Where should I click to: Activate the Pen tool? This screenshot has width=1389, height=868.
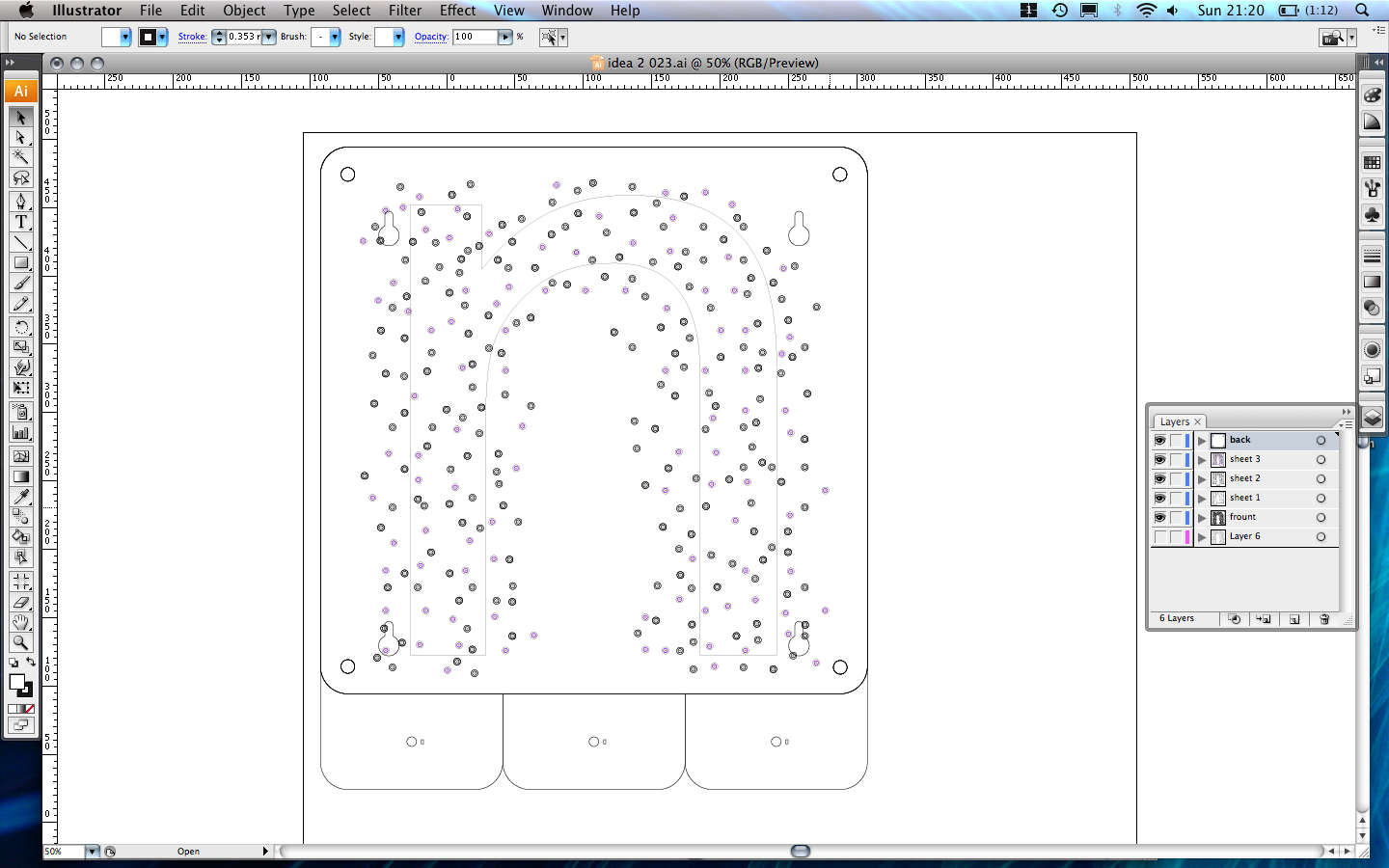(21, 201)
